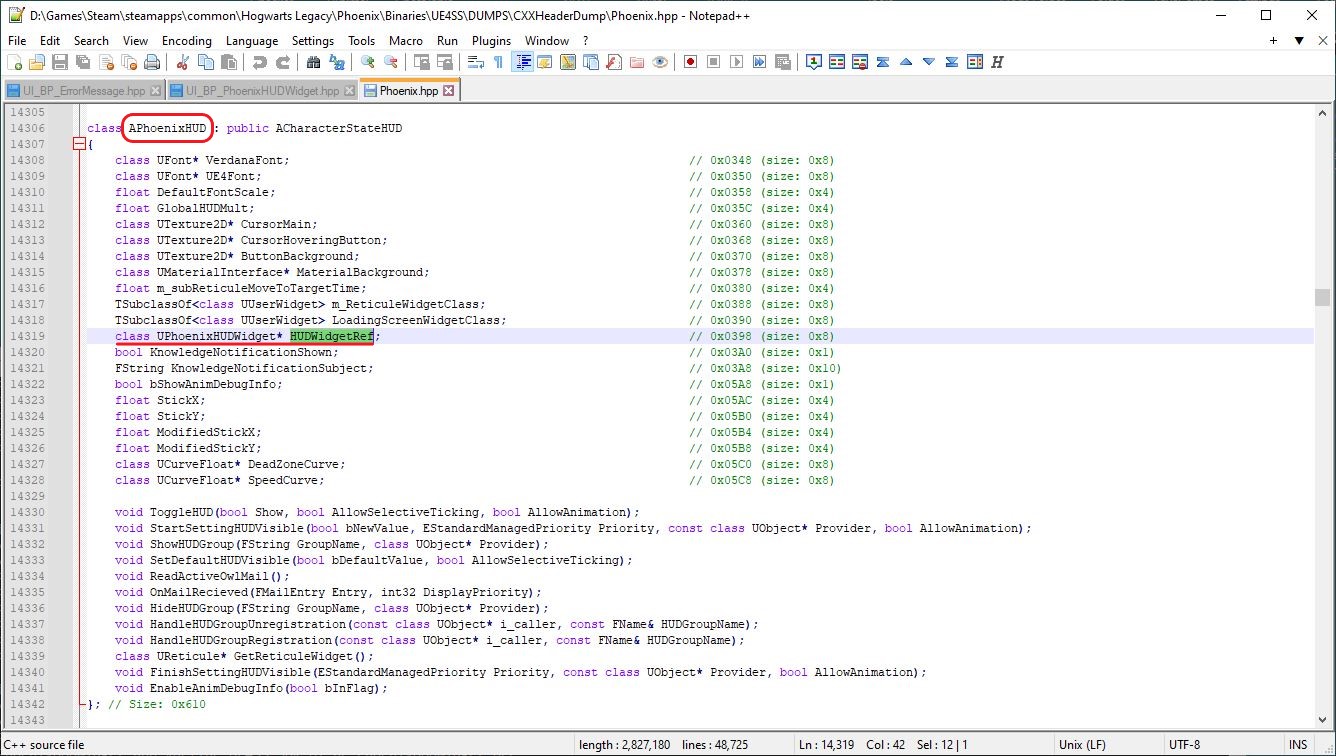
Task: Zoom in using the magnifier plus icon
Action: click(367, 62)
